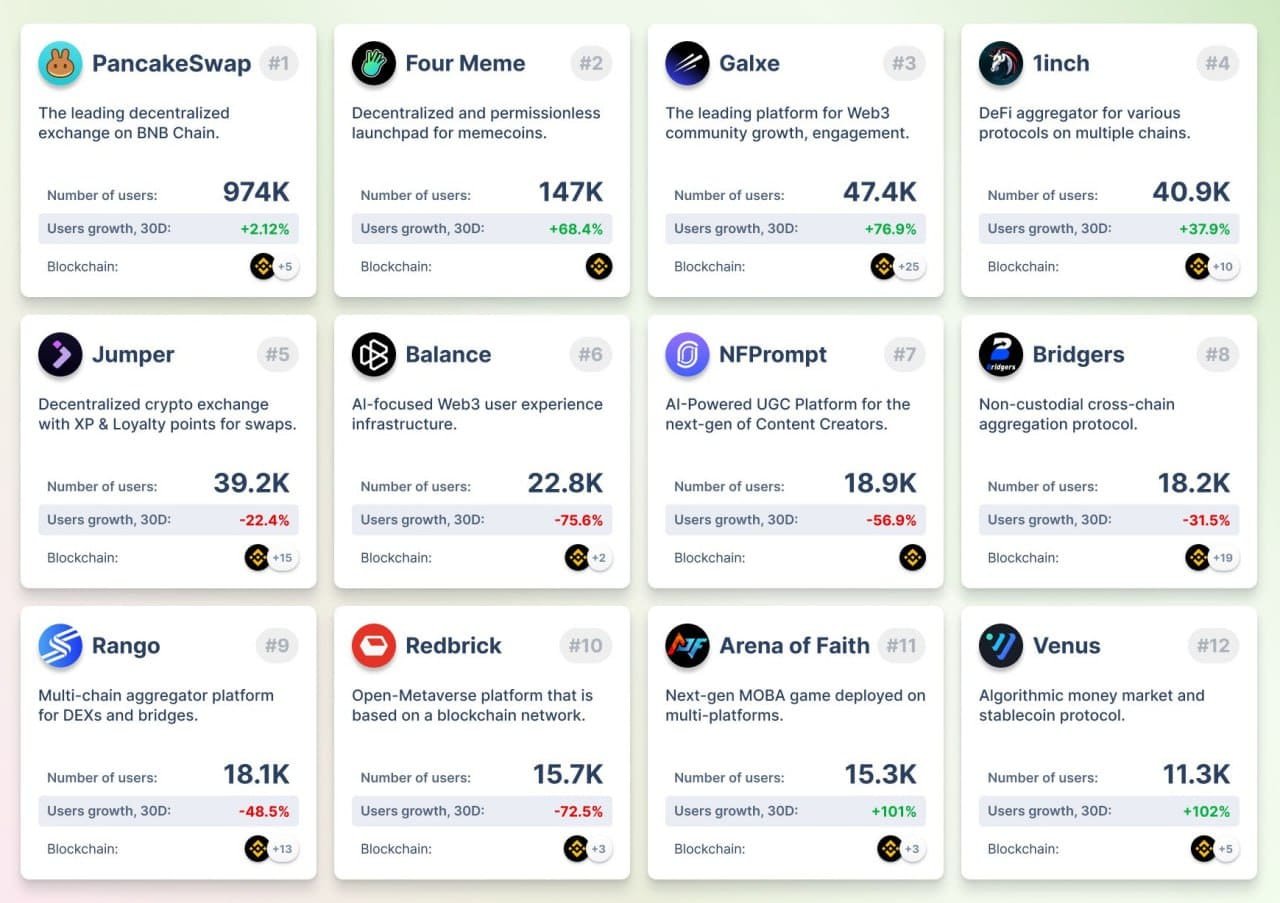Screen dimensions: 1280x903
Task: Expand Bridgers' +19 blockchains badge
Action: [x=1223, y=558]
